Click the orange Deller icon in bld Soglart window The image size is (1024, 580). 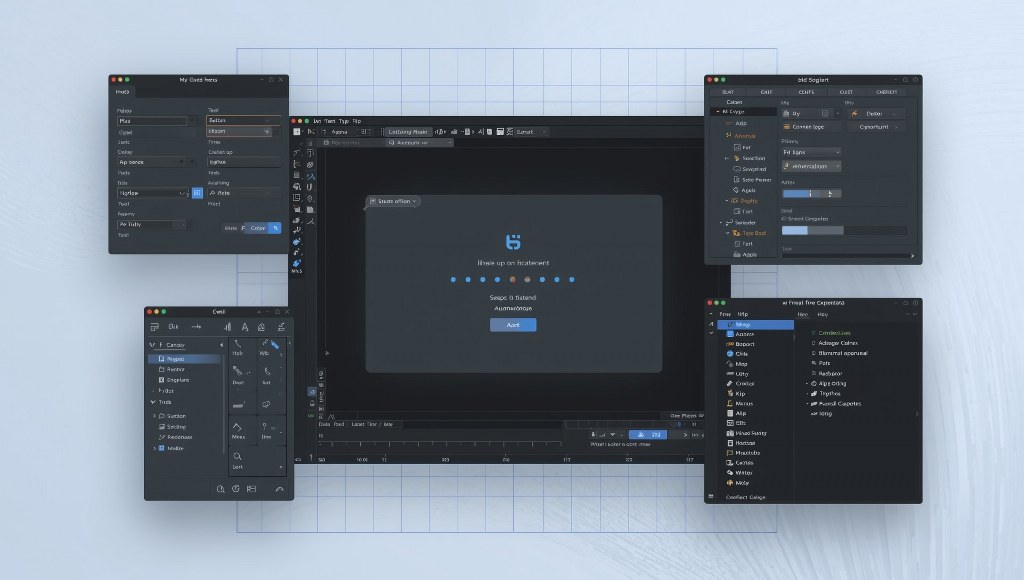854,114
